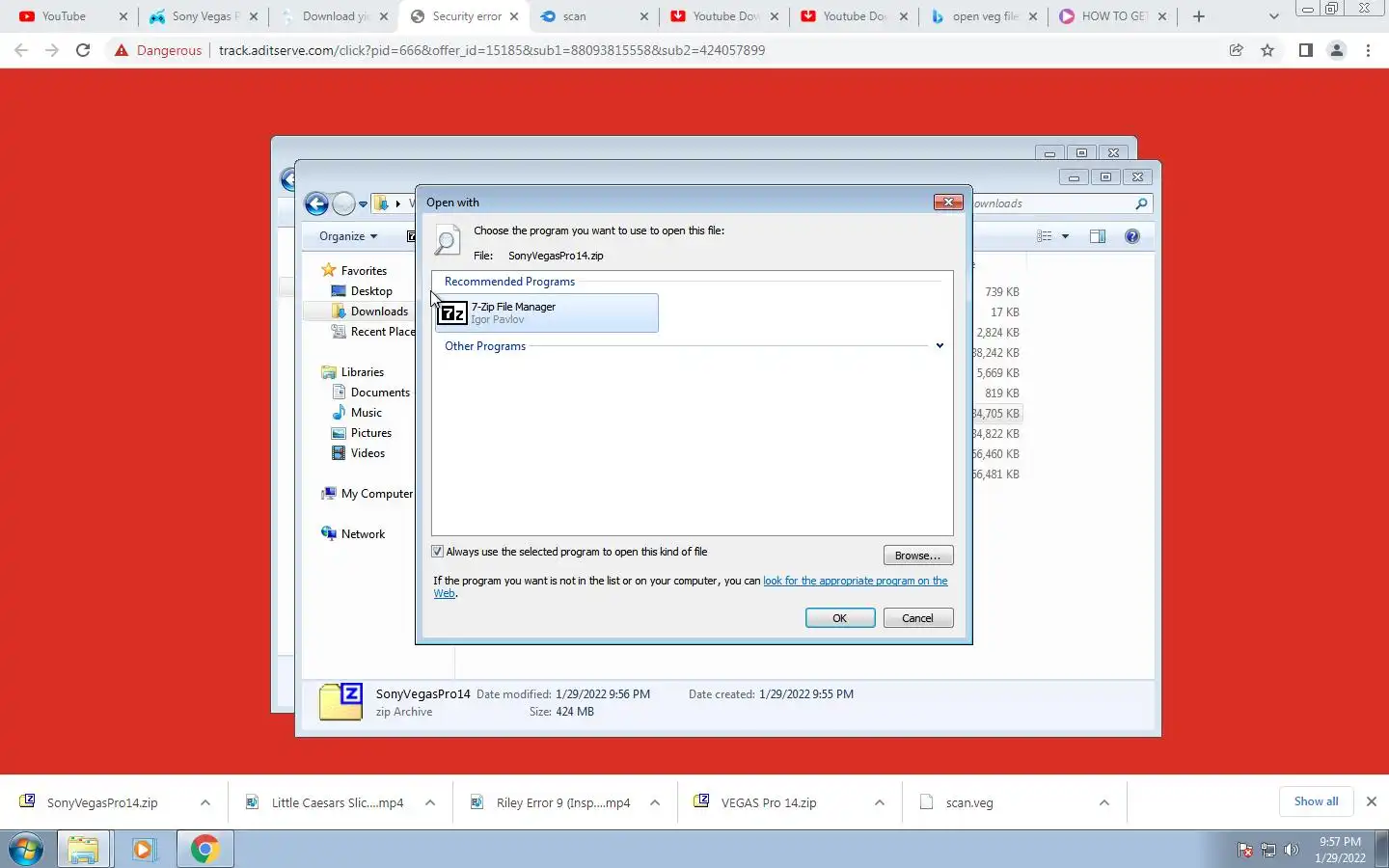Close the Security error tab
The width and height of the screenshot is (1389, 868).
coord(514,16)
